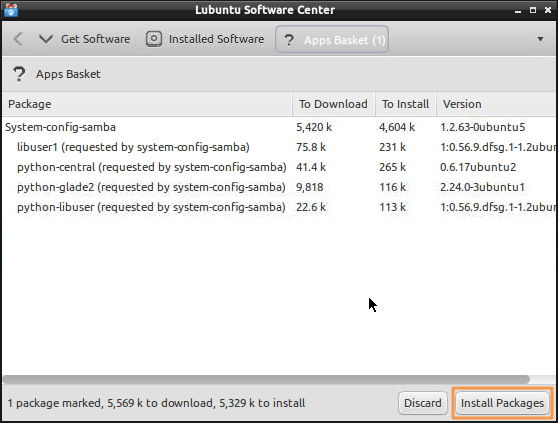Maximize the Lubuntu Software Center window

pyautogui.click(x=533, y=10)
